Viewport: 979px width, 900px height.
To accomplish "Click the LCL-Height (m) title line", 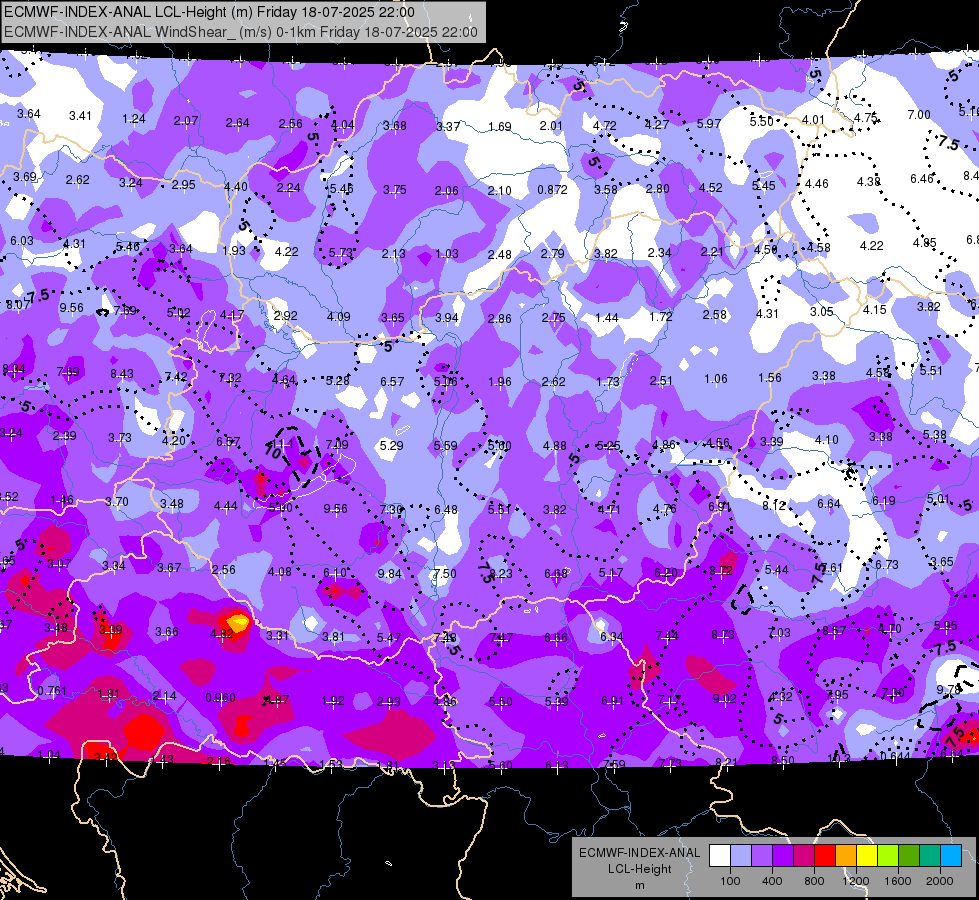I will pos(210,12).
